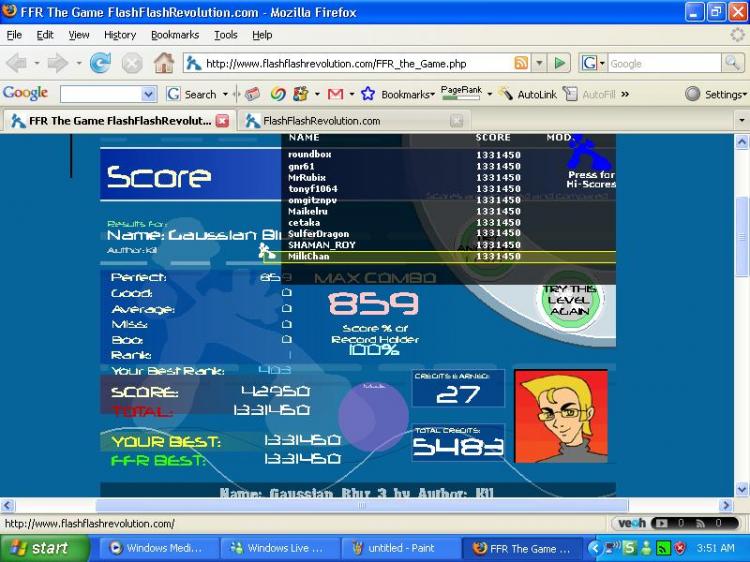
Task: Open the View menu
Action: pyautogui.click(x=78, y=35)
